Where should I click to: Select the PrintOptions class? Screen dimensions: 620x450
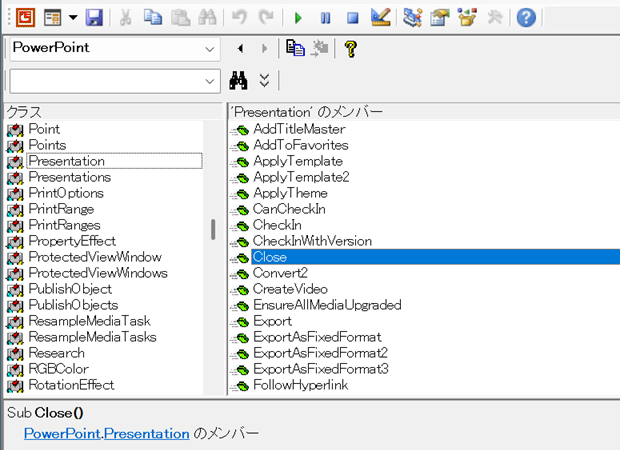[66, 193]
